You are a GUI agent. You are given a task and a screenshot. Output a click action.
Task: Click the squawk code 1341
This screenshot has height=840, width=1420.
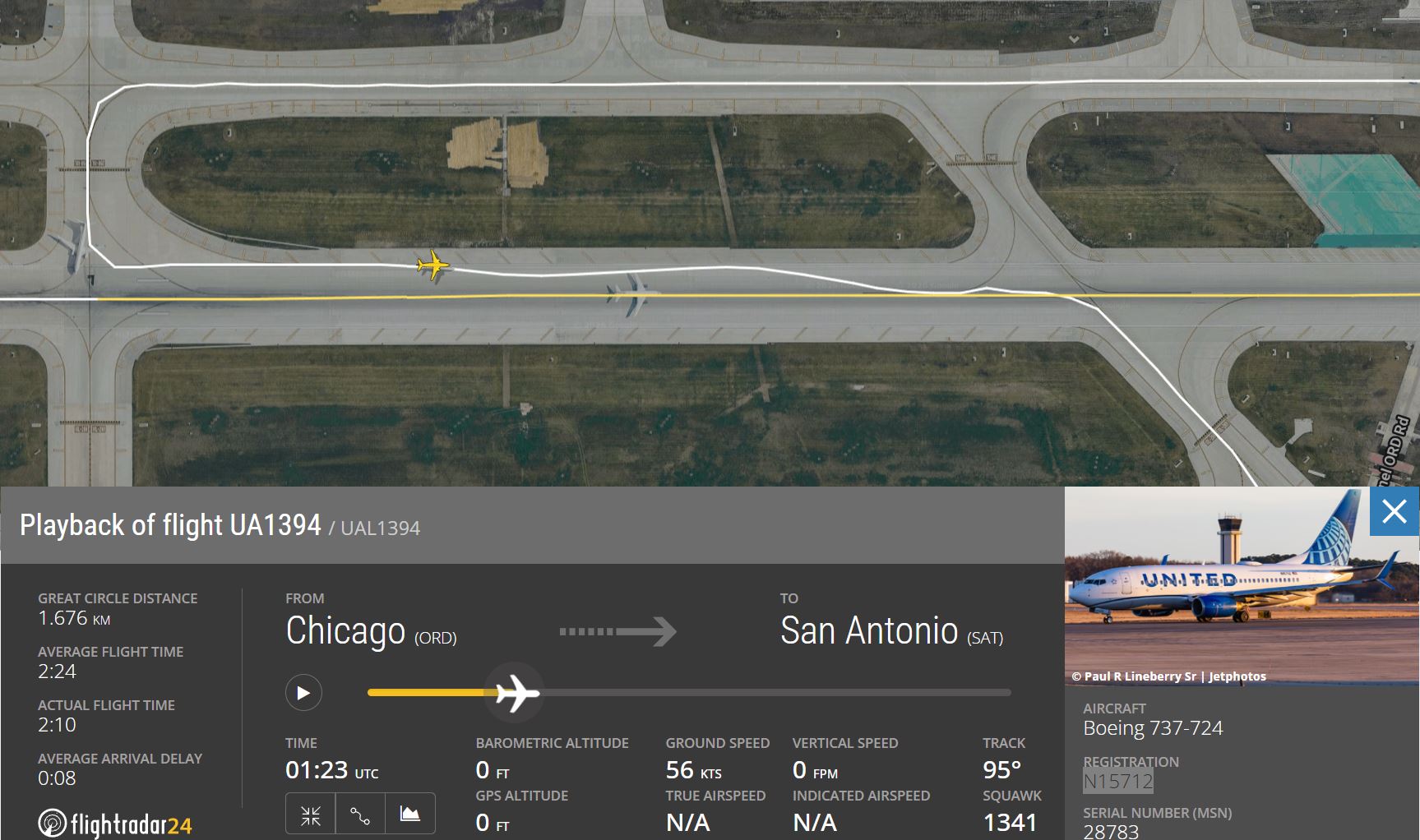tap(1010, 822)
